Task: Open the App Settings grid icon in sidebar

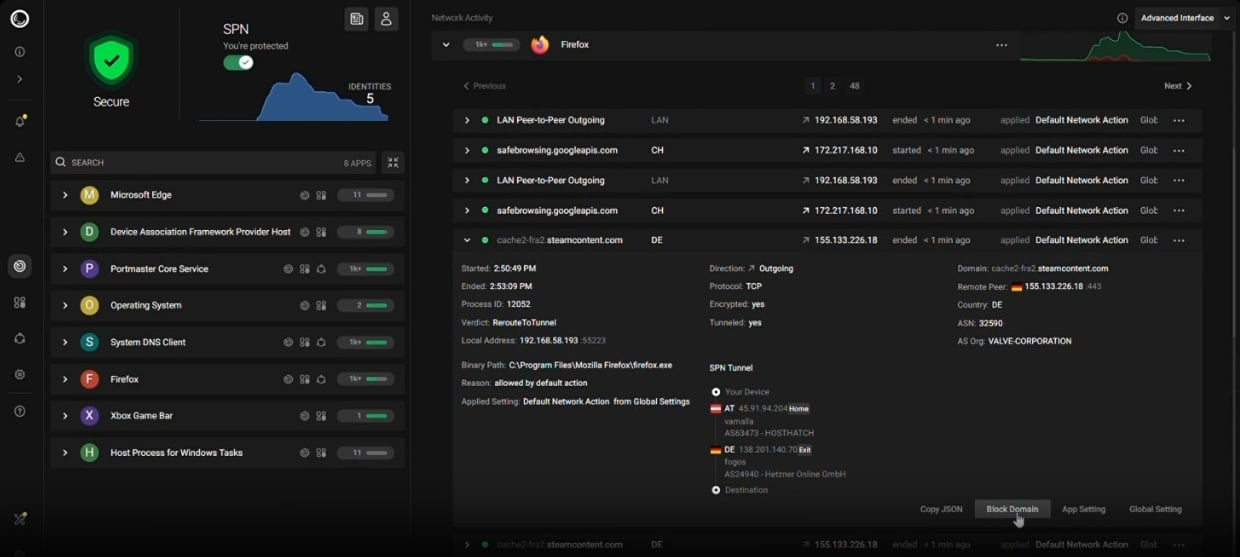Action: [19, 302]
